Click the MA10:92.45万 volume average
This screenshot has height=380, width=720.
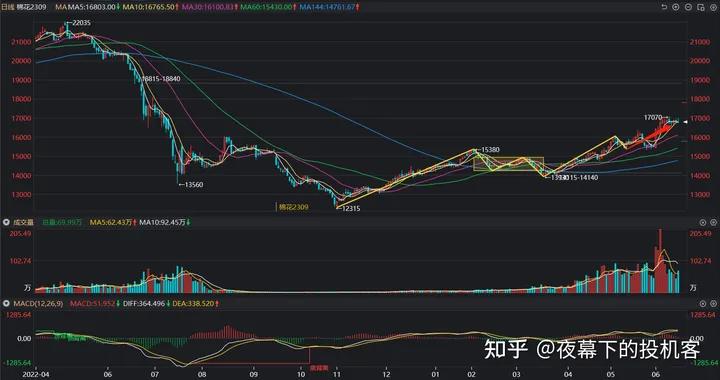[163, 222]
